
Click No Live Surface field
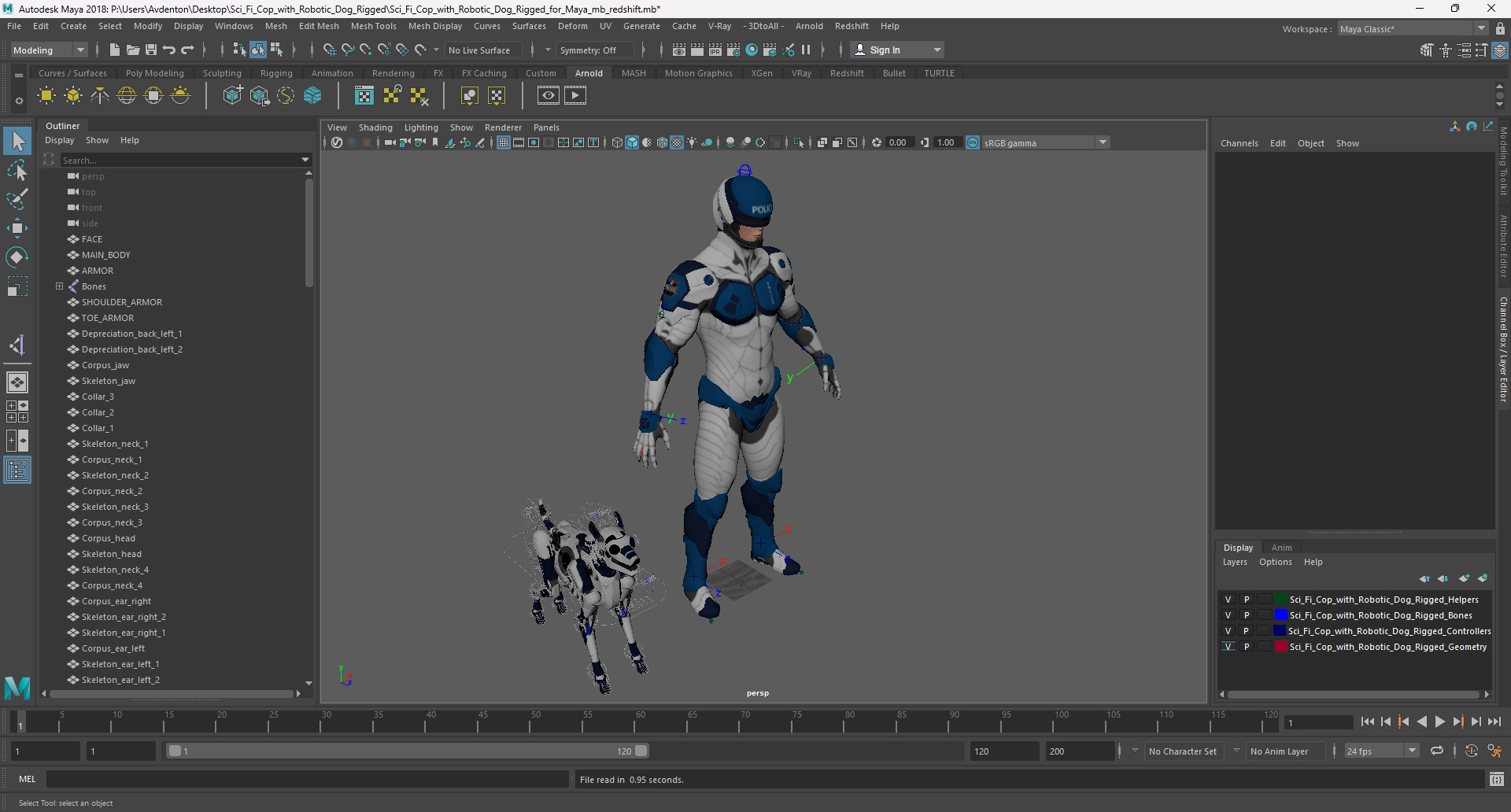pyautogui.click(x=482, y=50)
